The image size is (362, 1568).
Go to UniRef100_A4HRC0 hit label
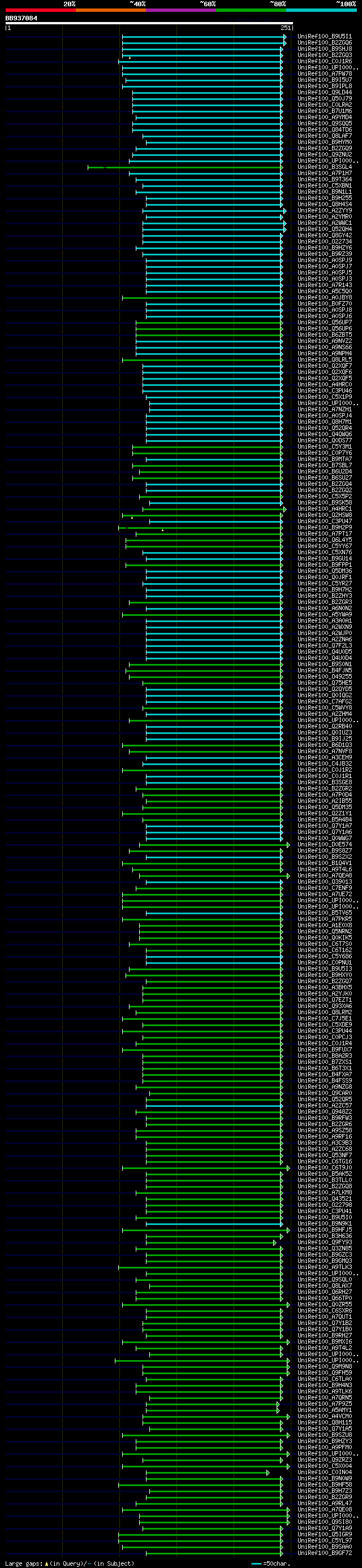click(324, 384)
